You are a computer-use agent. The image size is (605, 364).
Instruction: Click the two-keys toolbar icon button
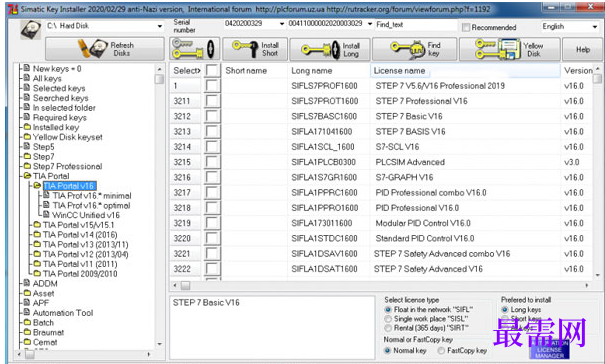[x=194, y=49]
